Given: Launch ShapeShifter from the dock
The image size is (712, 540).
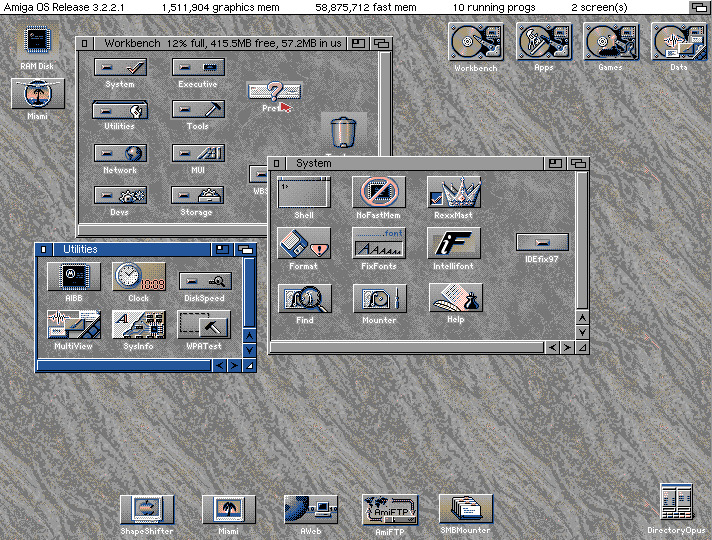Looking at the screenshot, I should [147, 510].
